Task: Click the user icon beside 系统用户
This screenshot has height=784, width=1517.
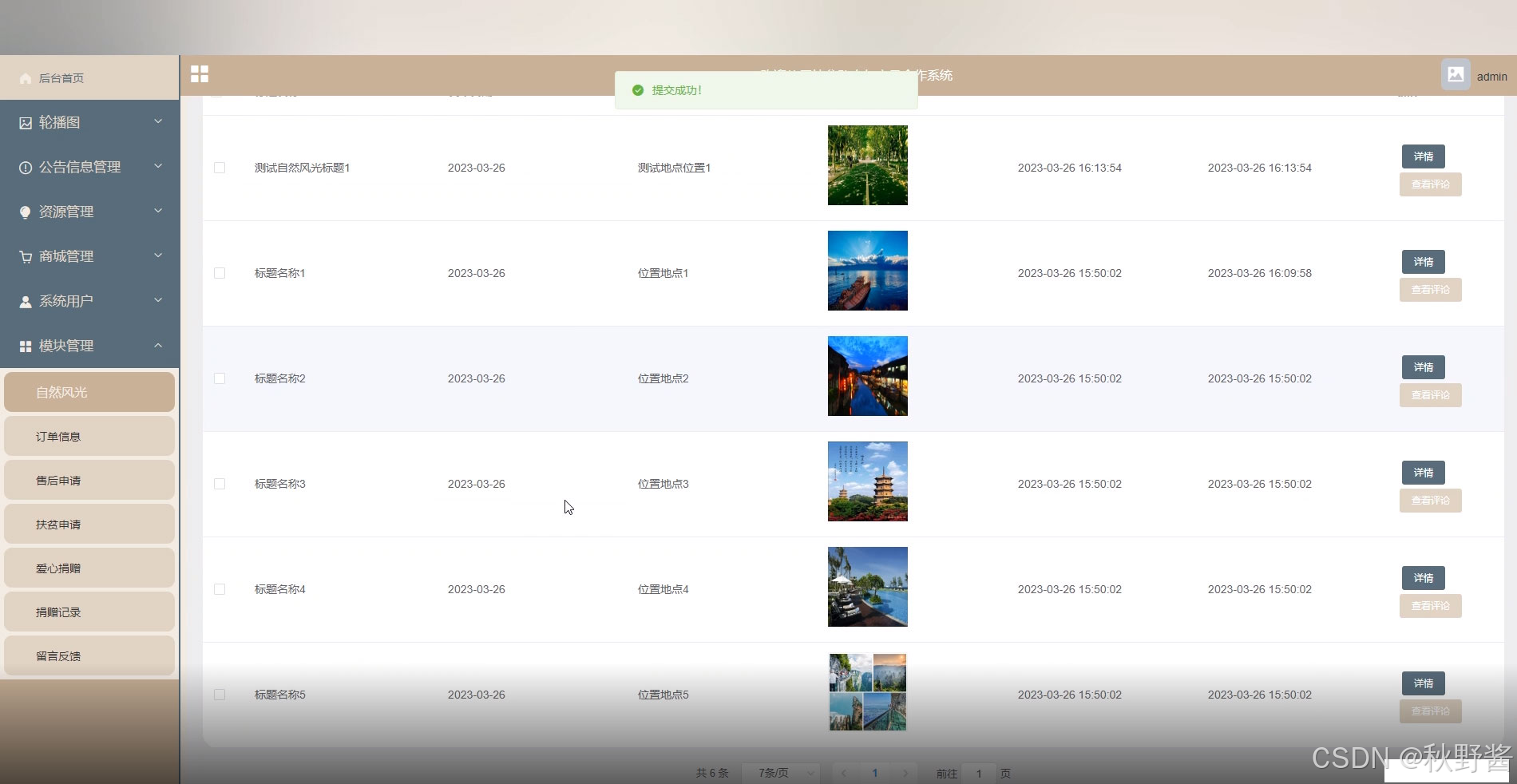Action: (x=26, y=302)
